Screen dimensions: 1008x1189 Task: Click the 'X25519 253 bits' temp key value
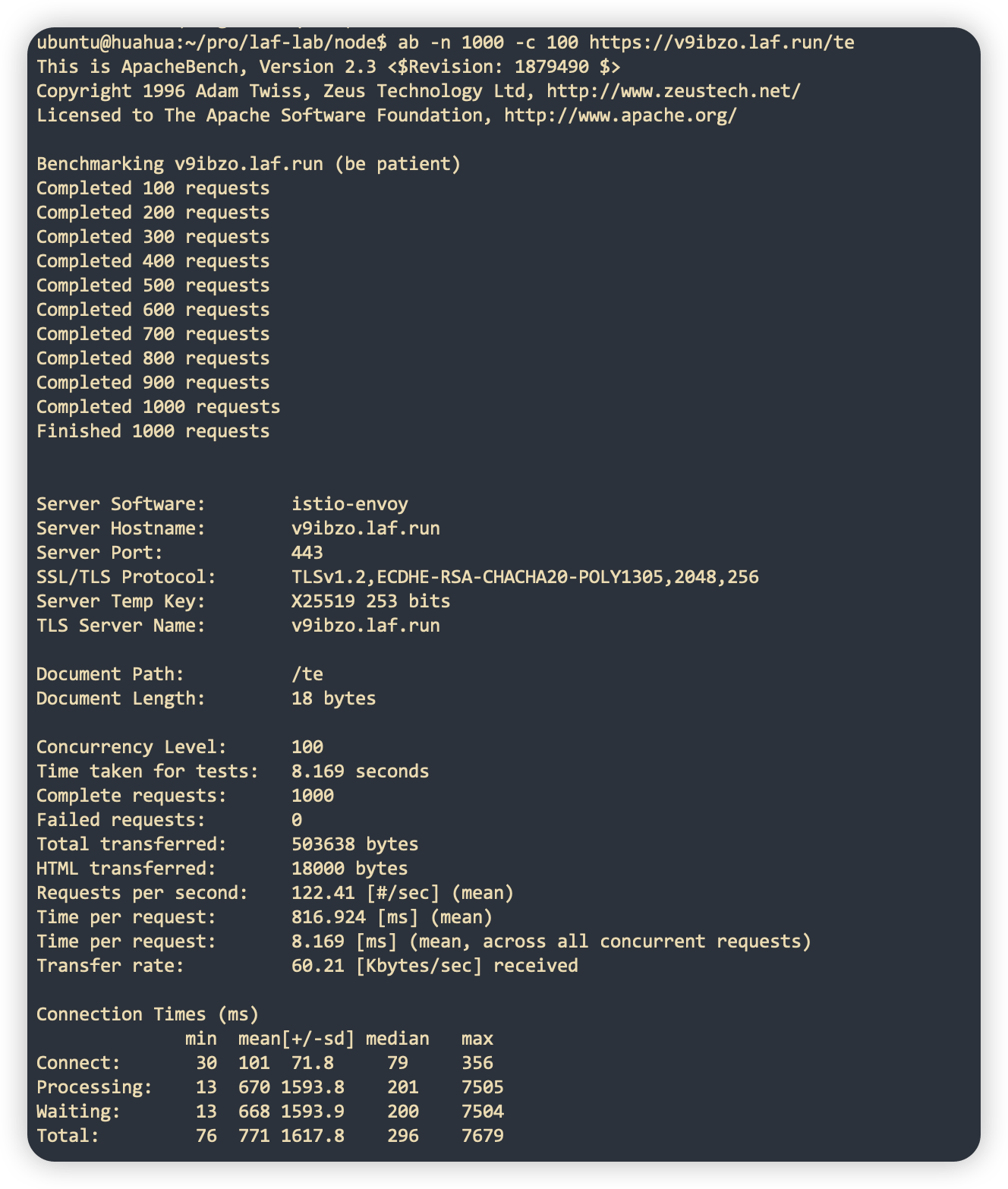coord(370,601)
